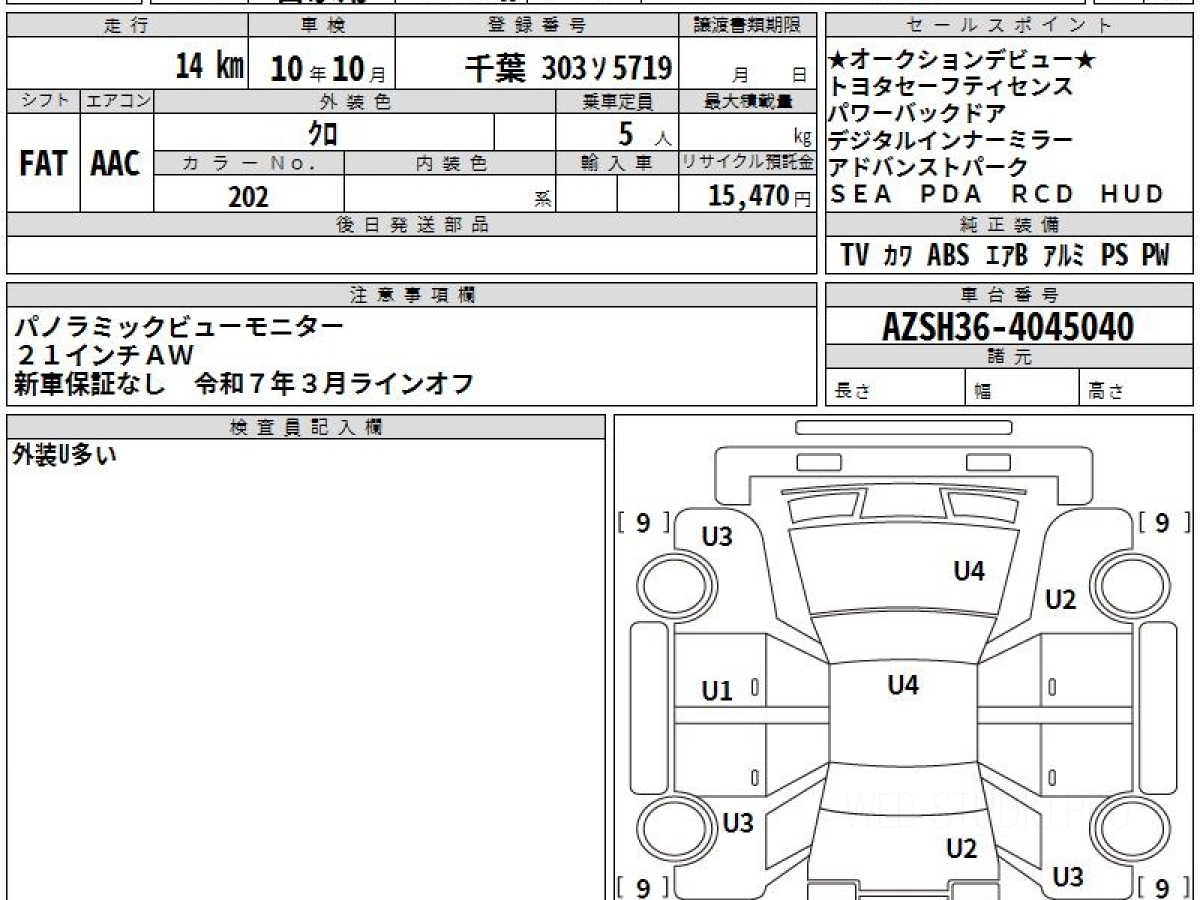Click the U2 mark on the rear hatch
The height and width of the screenshot is (900, 1200).
[961, 849]
